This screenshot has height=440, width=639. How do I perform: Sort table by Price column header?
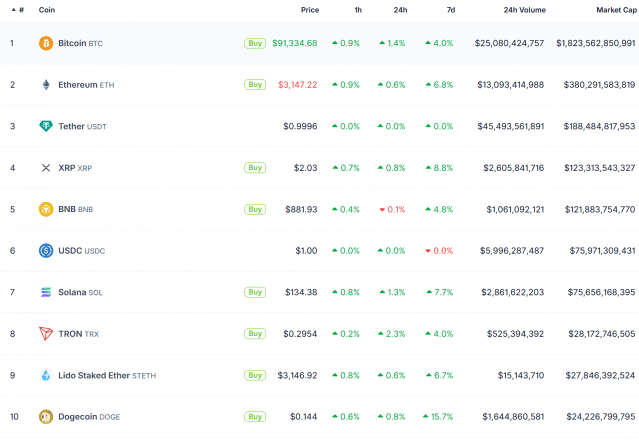point(309,10)
